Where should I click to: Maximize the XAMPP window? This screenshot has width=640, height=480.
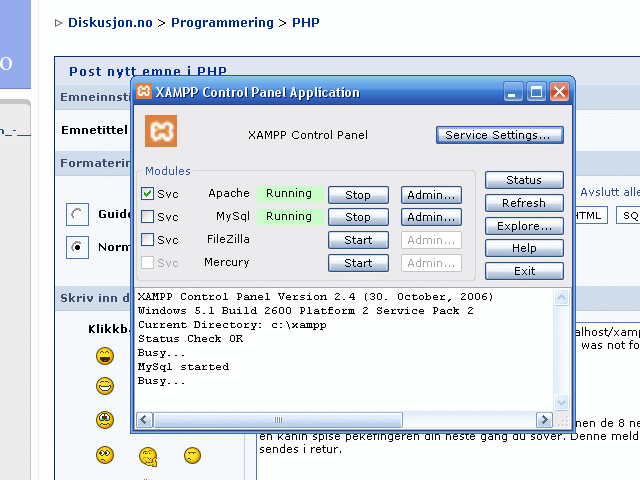[x=536, y=92]
